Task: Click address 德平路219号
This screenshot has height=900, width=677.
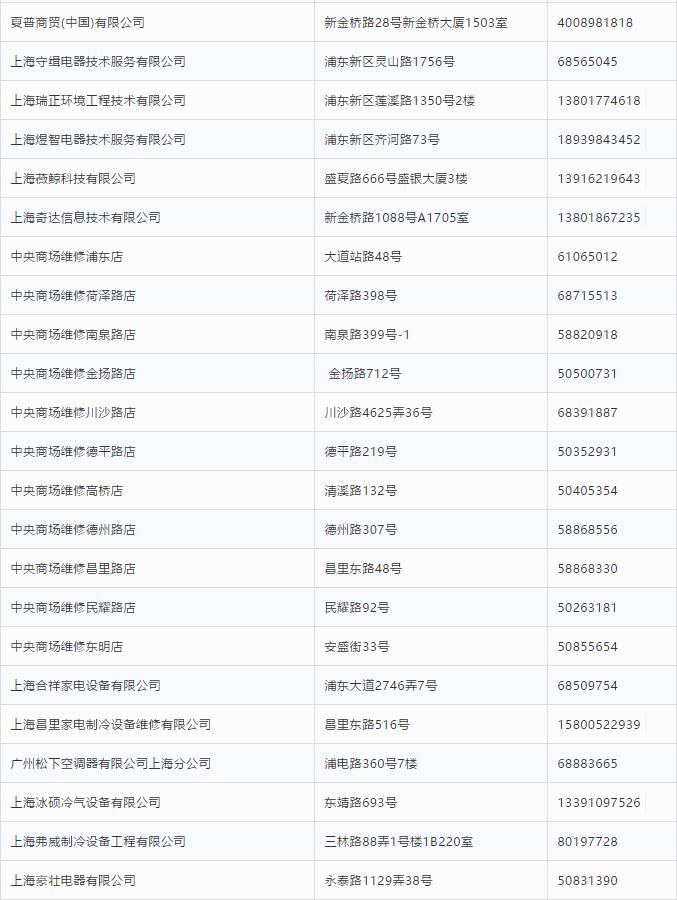Action: 361,452
